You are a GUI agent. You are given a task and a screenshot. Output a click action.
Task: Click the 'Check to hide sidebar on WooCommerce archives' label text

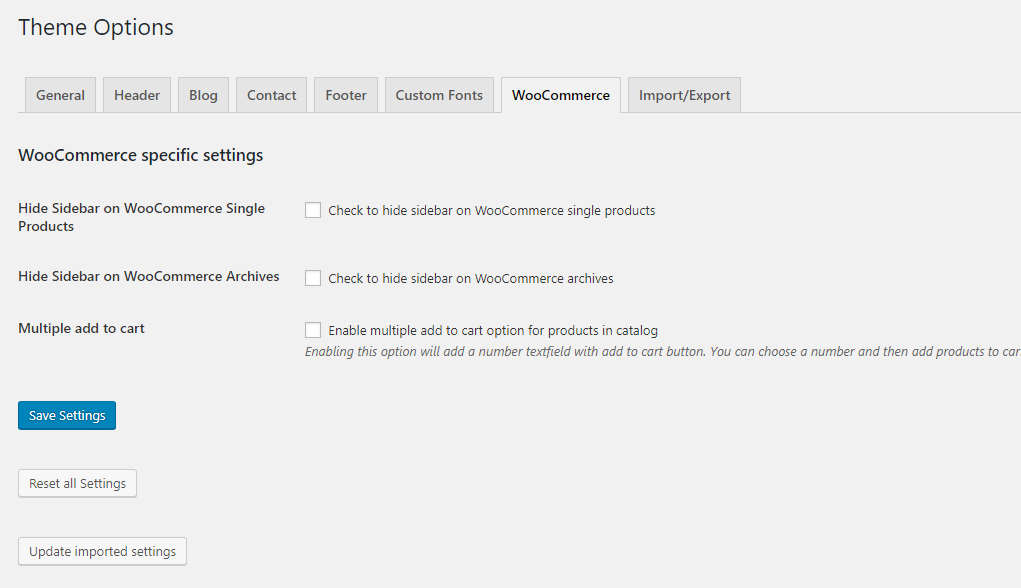(470, 278)
